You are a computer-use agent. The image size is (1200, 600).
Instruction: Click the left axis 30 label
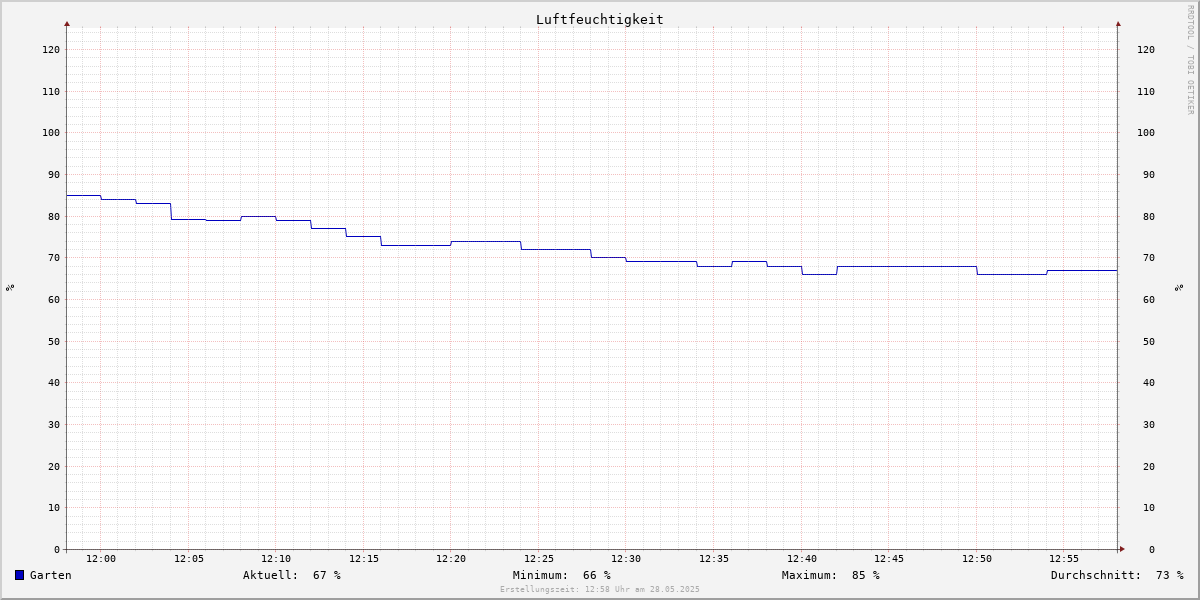(x=54, y=424)
